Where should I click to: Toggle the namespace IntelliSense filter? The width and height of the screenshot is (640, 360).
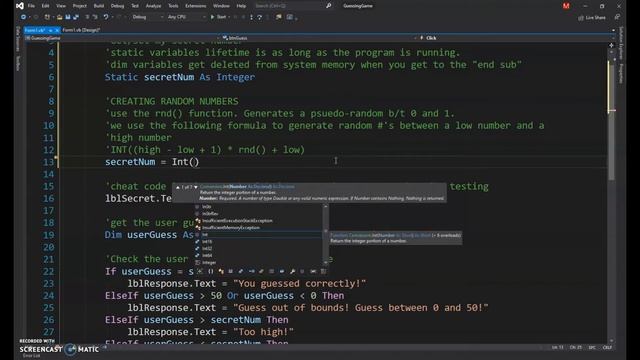210,271
